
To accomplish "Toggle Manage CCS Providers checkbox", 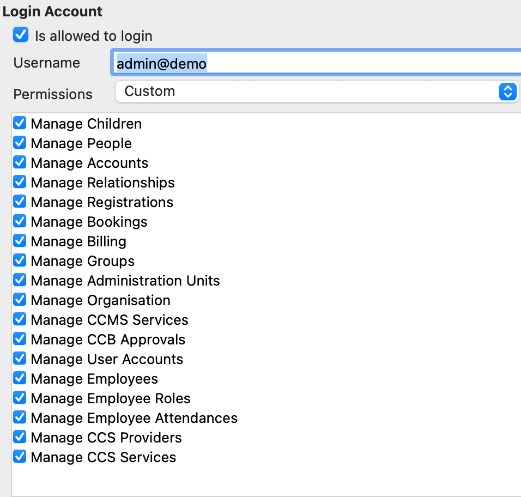I will point(20,437).
